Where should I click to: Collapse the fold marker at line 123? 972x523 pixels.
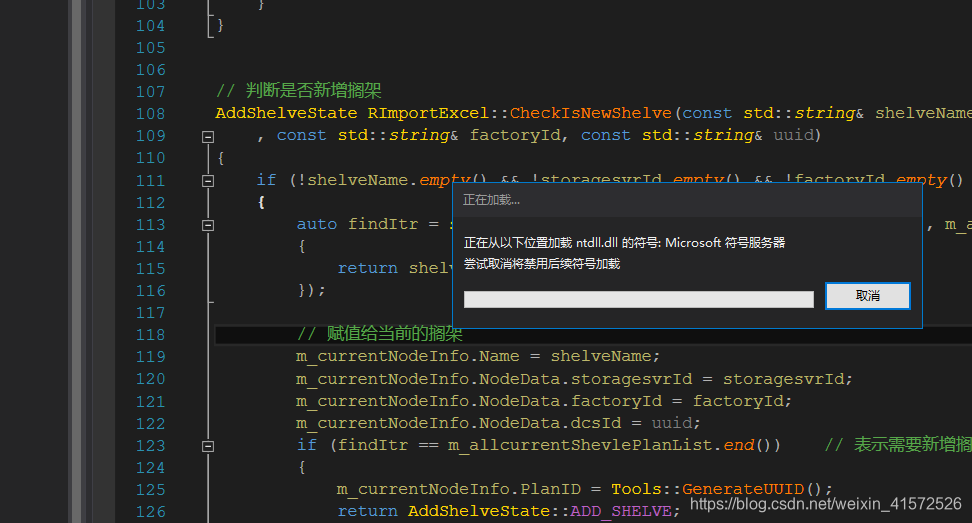click(x=208, y=446)
